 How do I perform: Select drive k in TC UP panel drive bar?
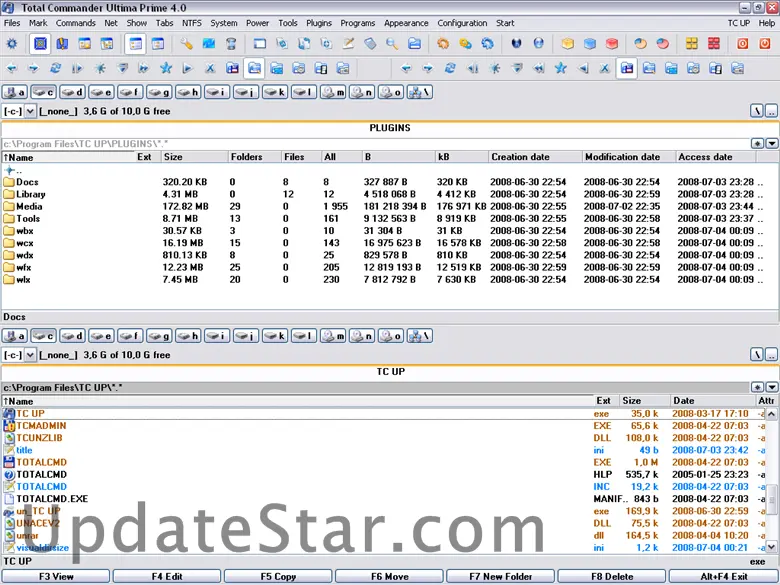275,336
